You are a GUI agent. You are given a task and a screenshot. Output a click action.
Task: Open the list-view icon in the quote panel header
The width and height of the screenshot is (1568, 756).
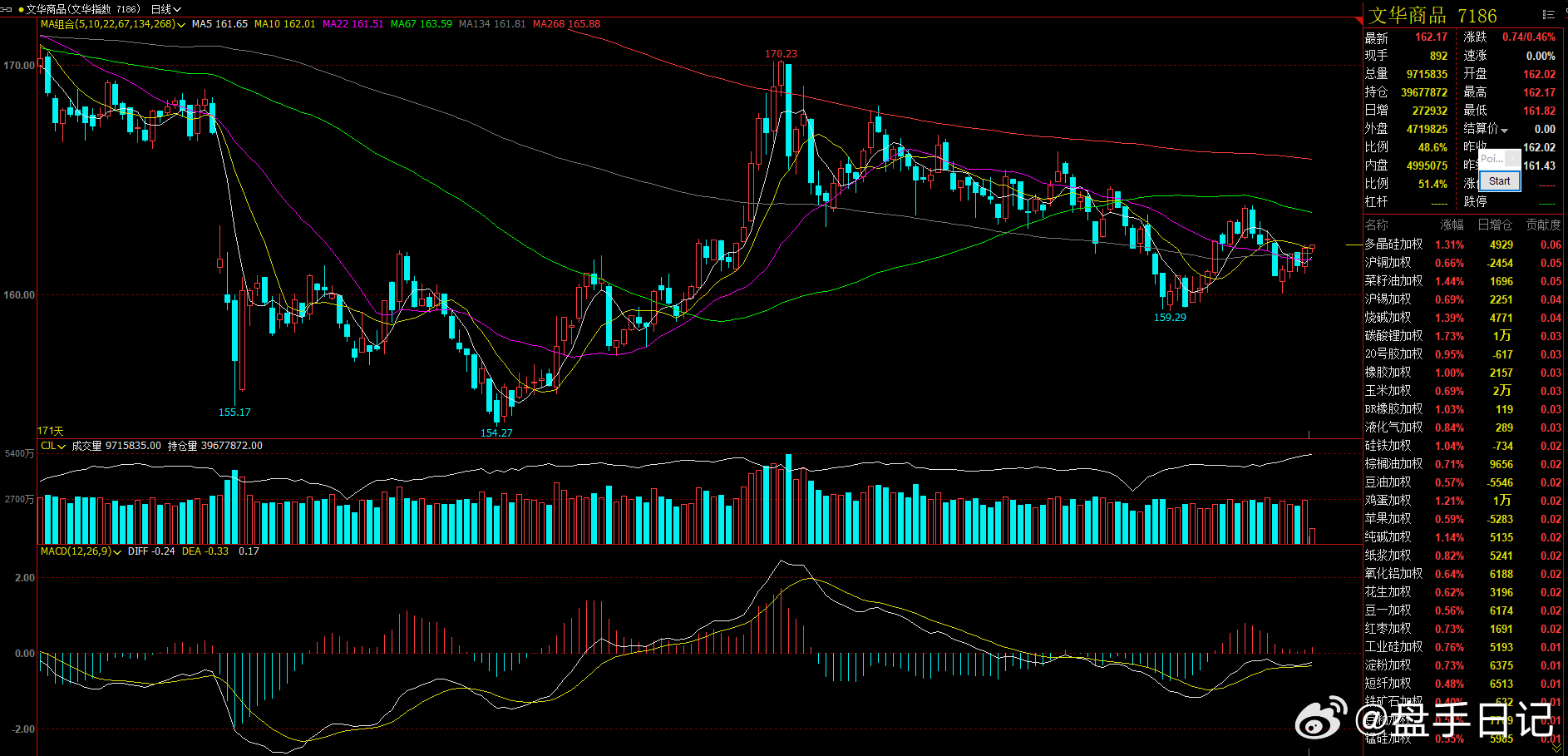click(x=1548, y=14)
